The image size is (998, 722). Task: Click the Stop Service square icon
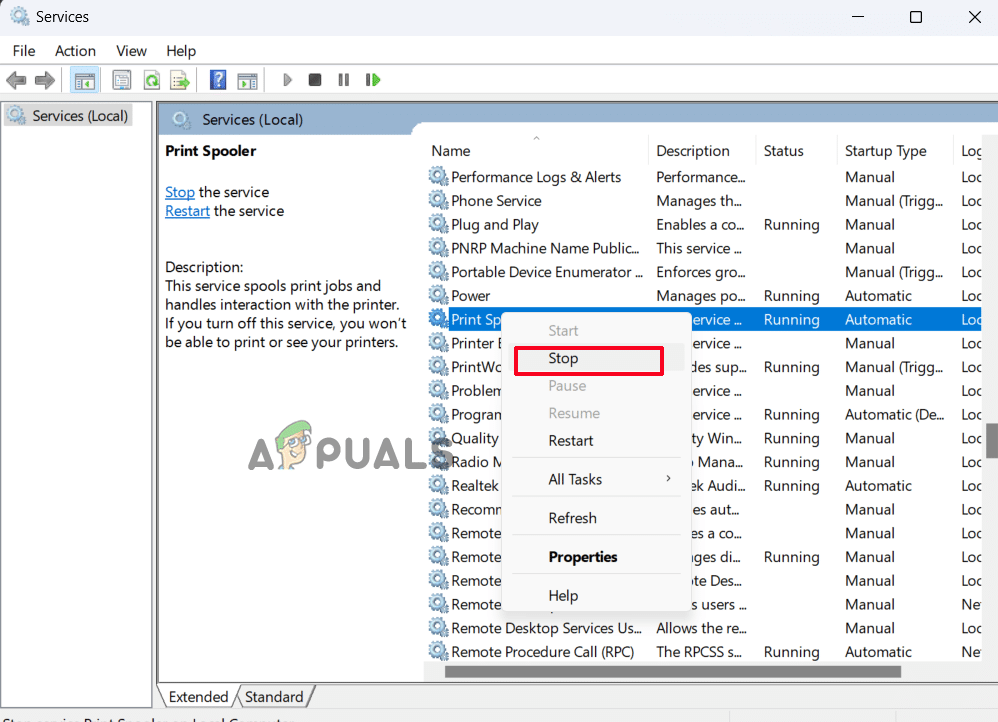pos(315,80)
